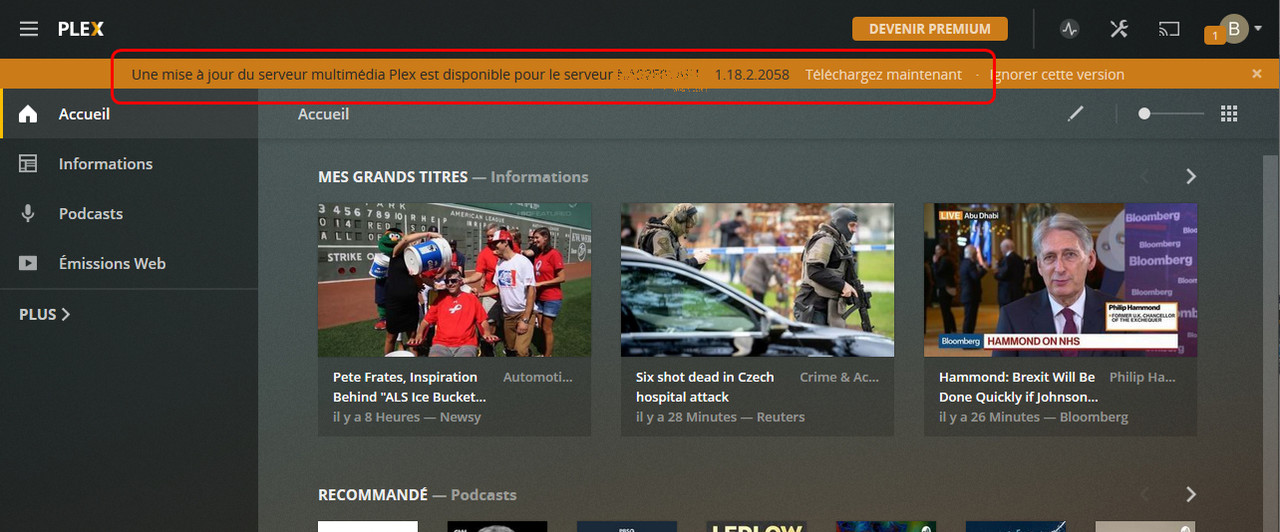Viewport: 1280px width, 532px height.
Task: Click RECOMMANDÉ heading
Action: 373,495
